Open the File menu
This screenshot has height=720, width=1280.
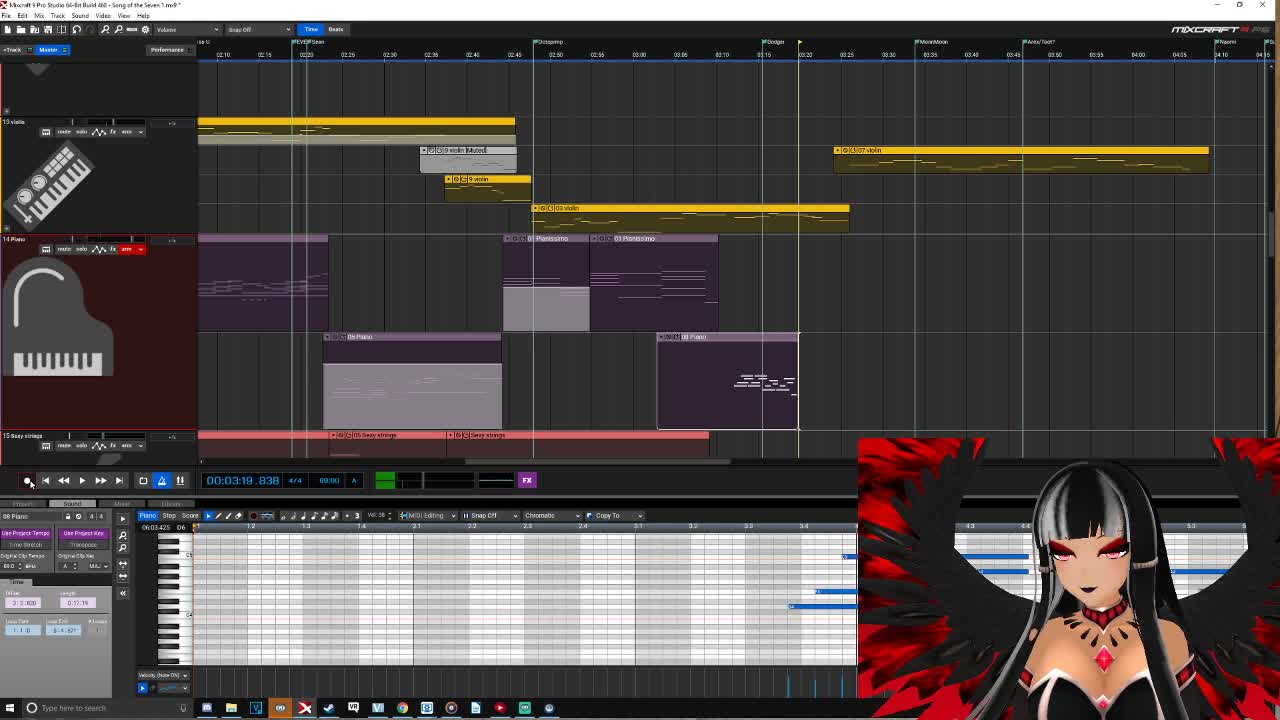[x=7, y=16]
